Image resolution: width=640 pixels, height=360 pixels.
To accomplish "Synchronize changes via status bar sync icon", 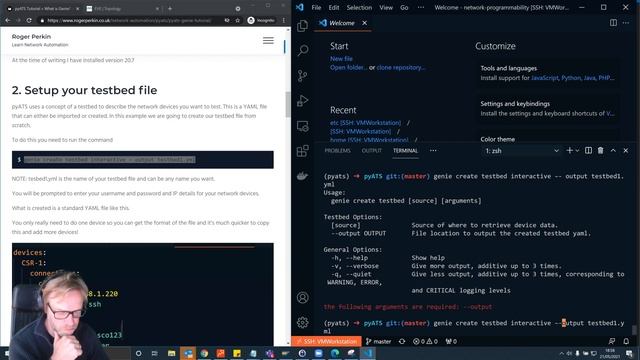I will point(402,341).
